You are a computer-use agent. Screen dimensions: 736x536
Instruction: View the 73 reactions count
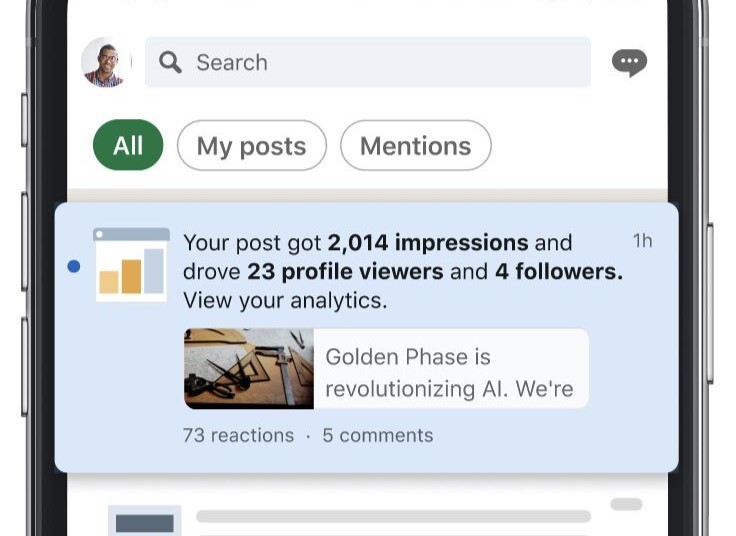pos(238,435)
